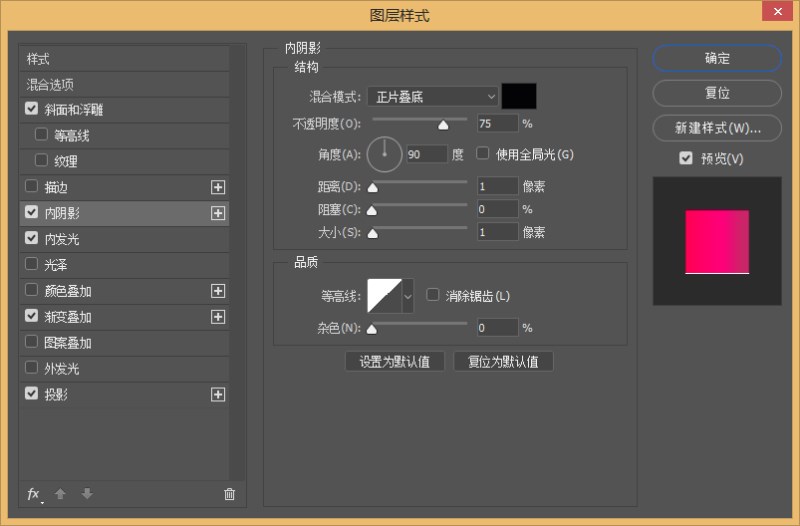Click the styles list vertical scrollbar

[237, 262]
